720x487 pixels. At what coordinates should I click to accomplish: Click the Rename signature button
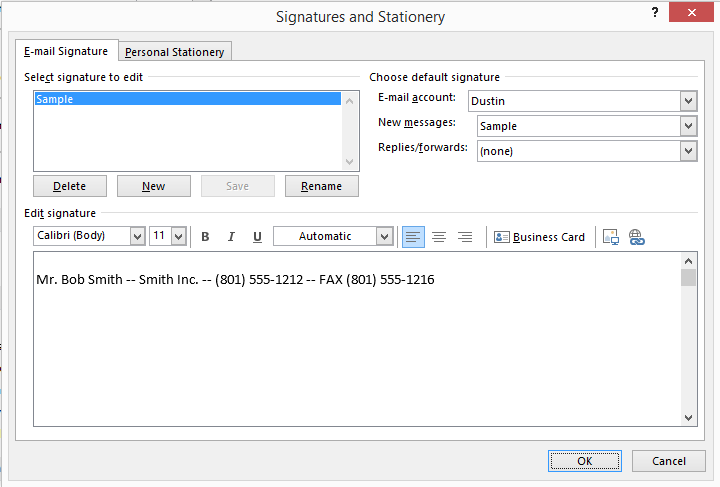click(x=321, y=186)
